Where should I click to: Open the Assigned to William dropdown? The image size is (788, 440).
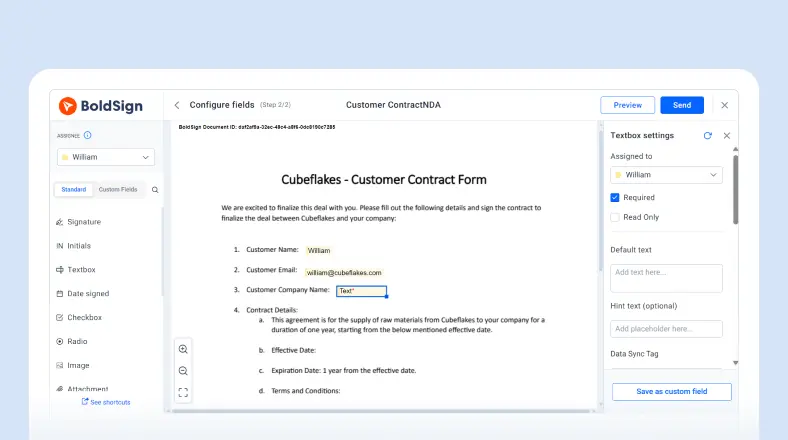point(666,175)
